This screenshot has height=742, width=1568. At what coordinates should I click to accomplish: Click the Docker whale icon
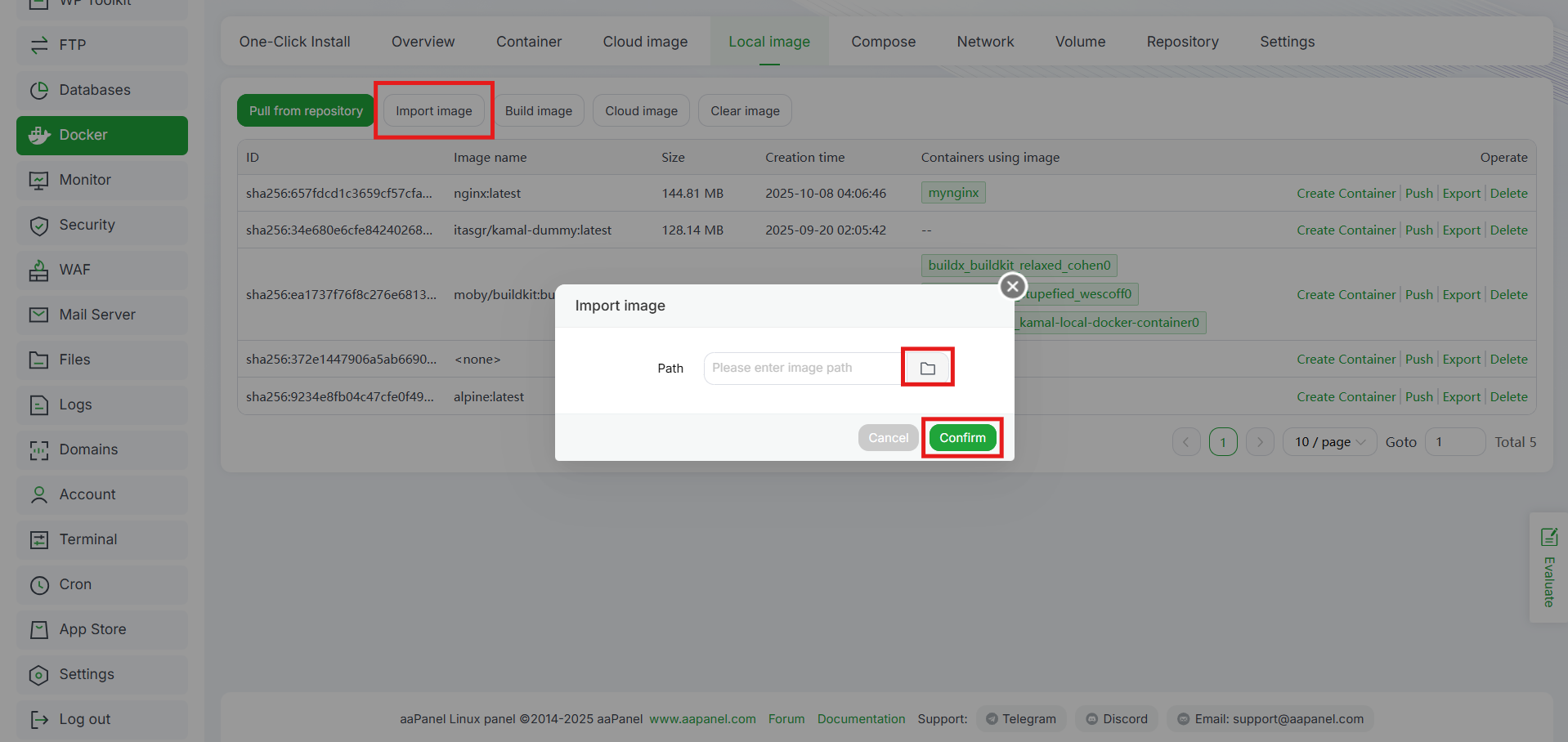(x=39, y=135)
